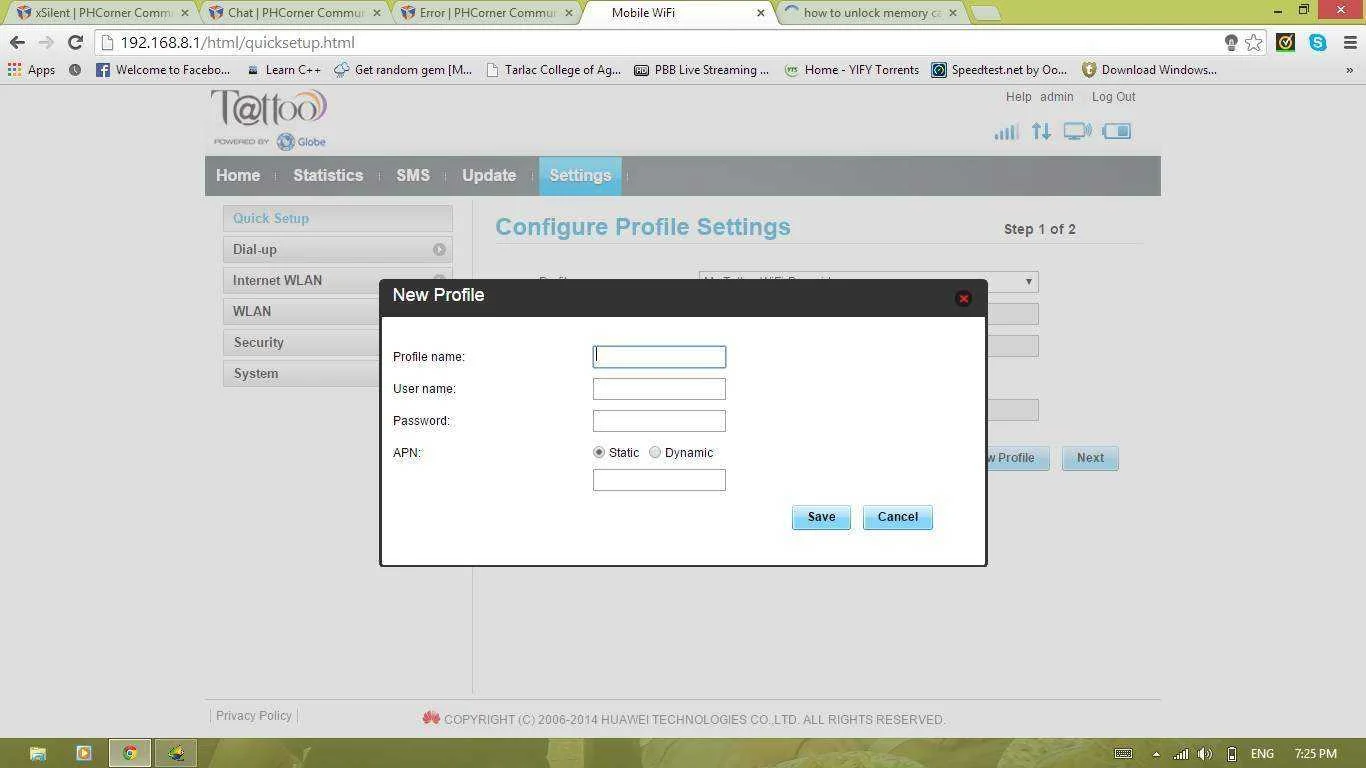Click the extension icon beside the star
This screenshot has height=768, width=1366.
tap(1286, 43)
